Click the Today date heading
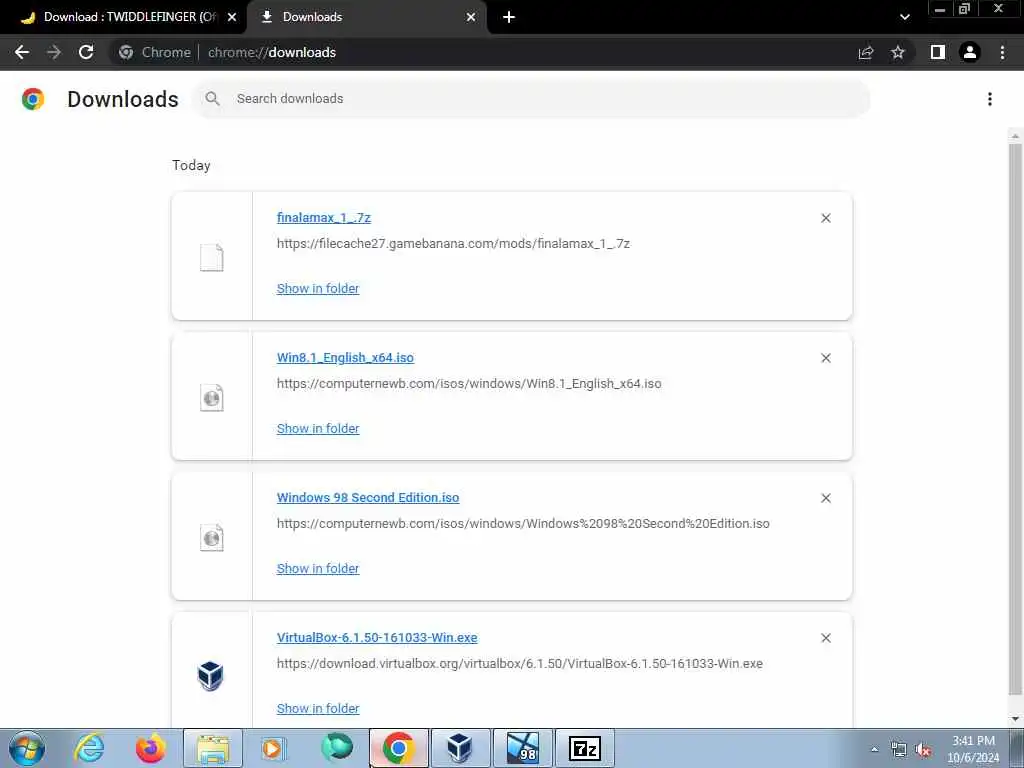The width and height of the screenshot is (1024, 768). 191,165
